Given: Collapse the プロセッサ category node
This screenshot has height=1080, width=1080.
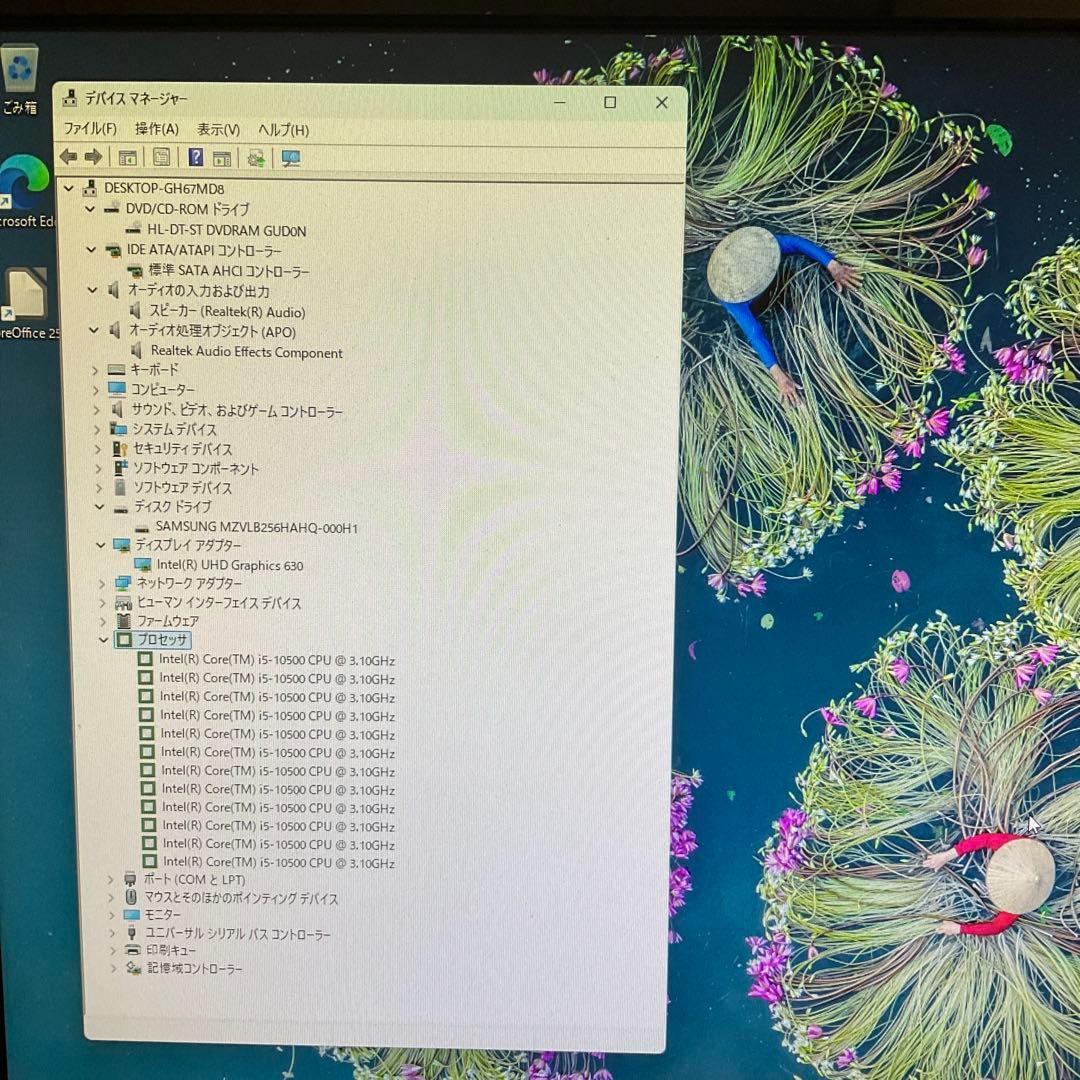Looking at the screenshot, I should click(x=104, y=640).
